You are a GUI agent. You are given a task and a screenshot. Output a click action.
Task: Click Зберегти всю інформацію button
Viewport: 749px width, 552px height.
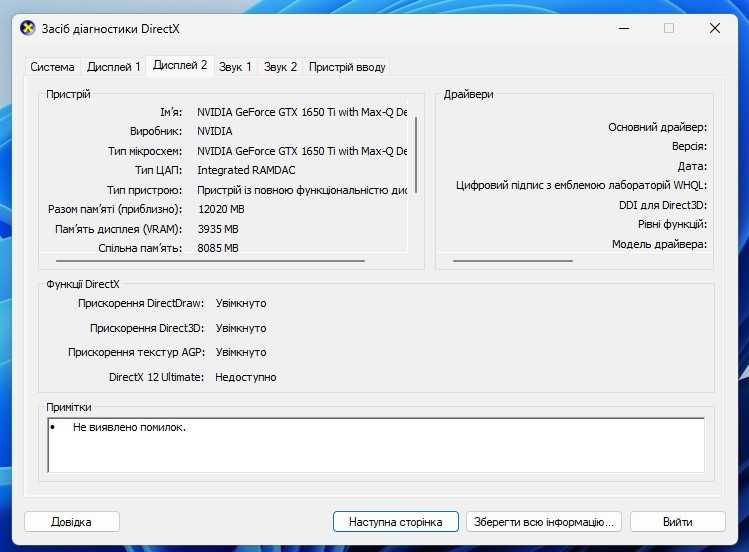pos(544,521)
